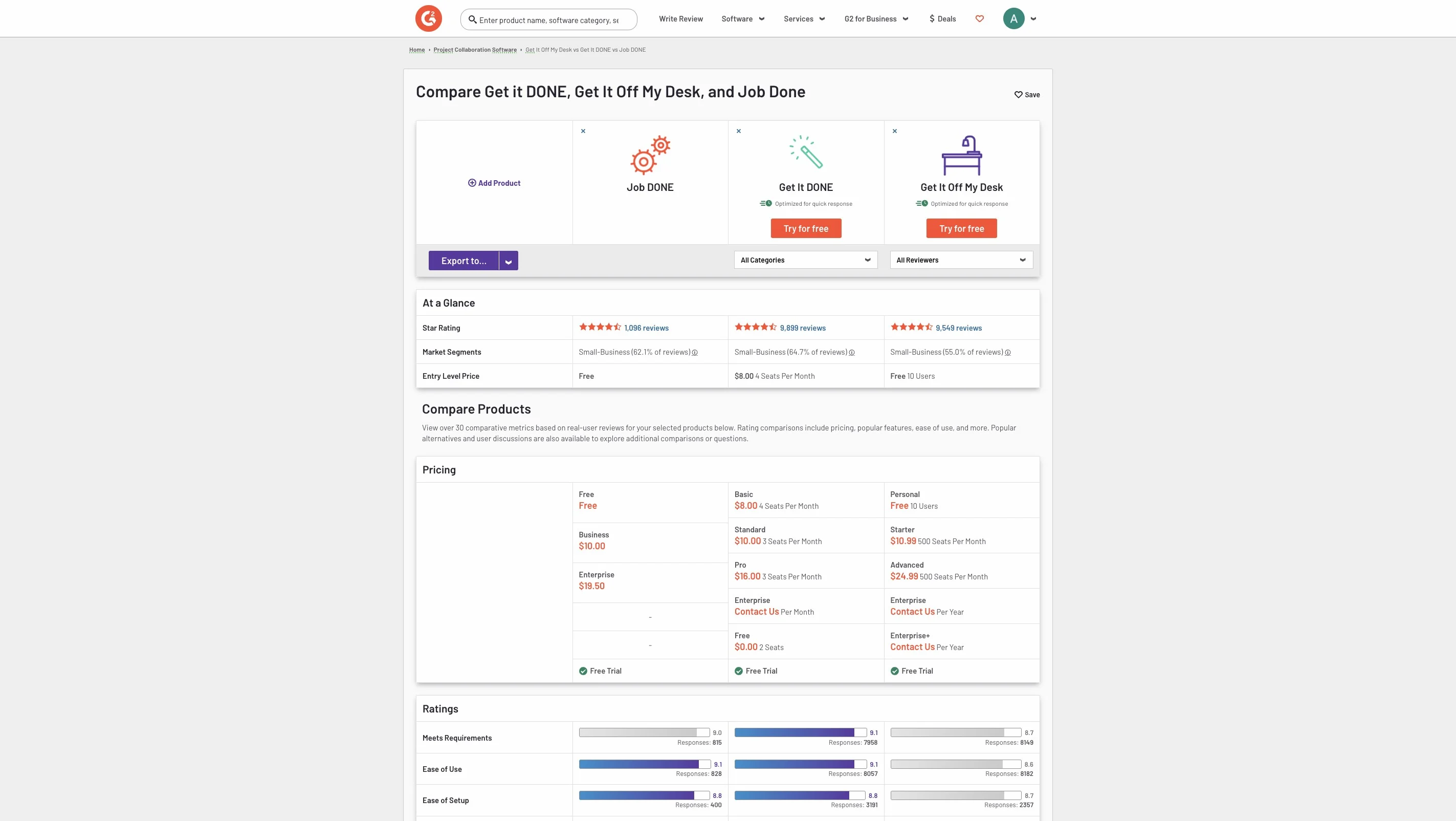Open 9,899 reviews link
Viewport: 1456px width, 821px height.
(803, 328)
